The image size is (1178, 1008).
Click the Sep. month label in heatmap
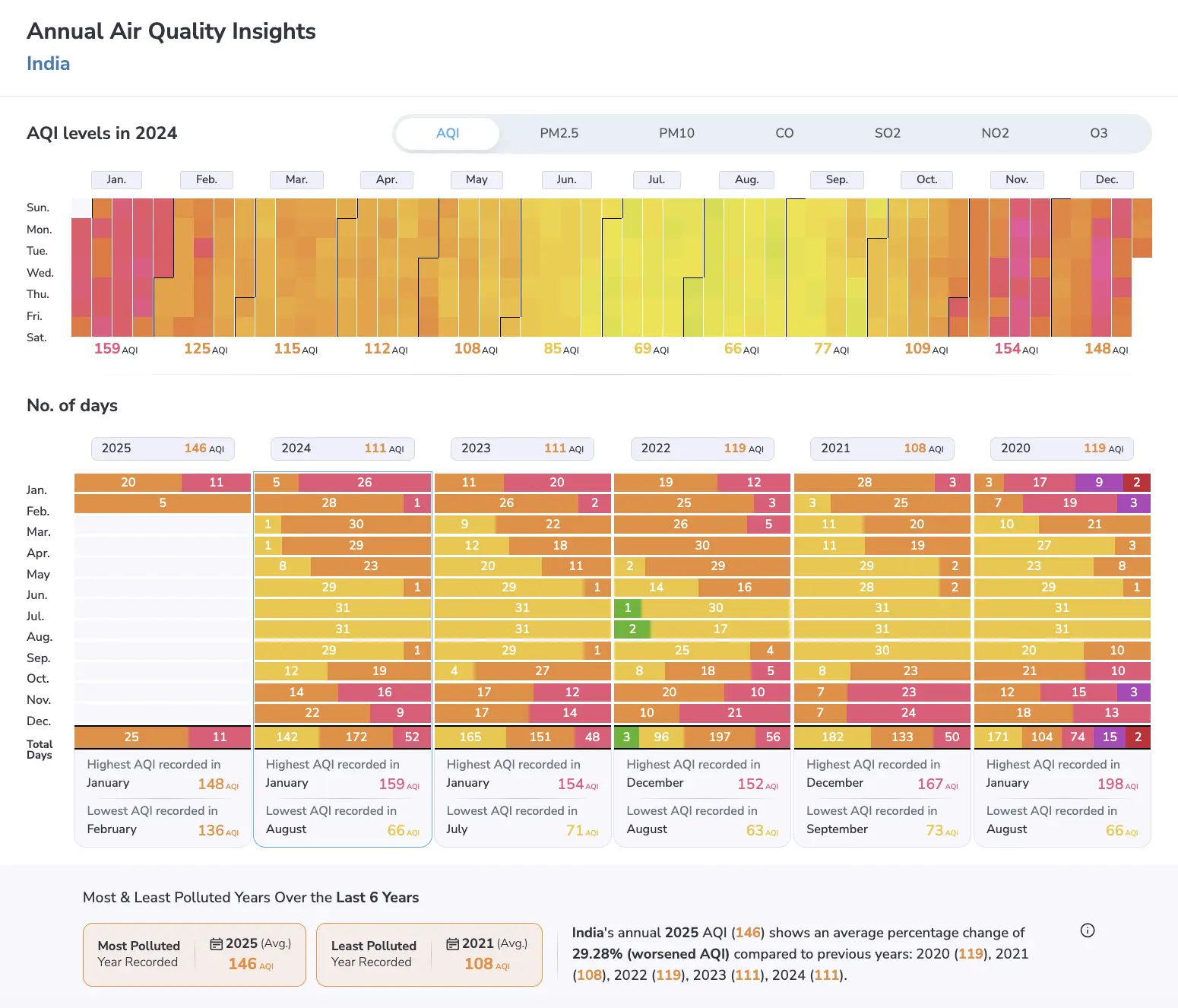click(x=837, y=179)
